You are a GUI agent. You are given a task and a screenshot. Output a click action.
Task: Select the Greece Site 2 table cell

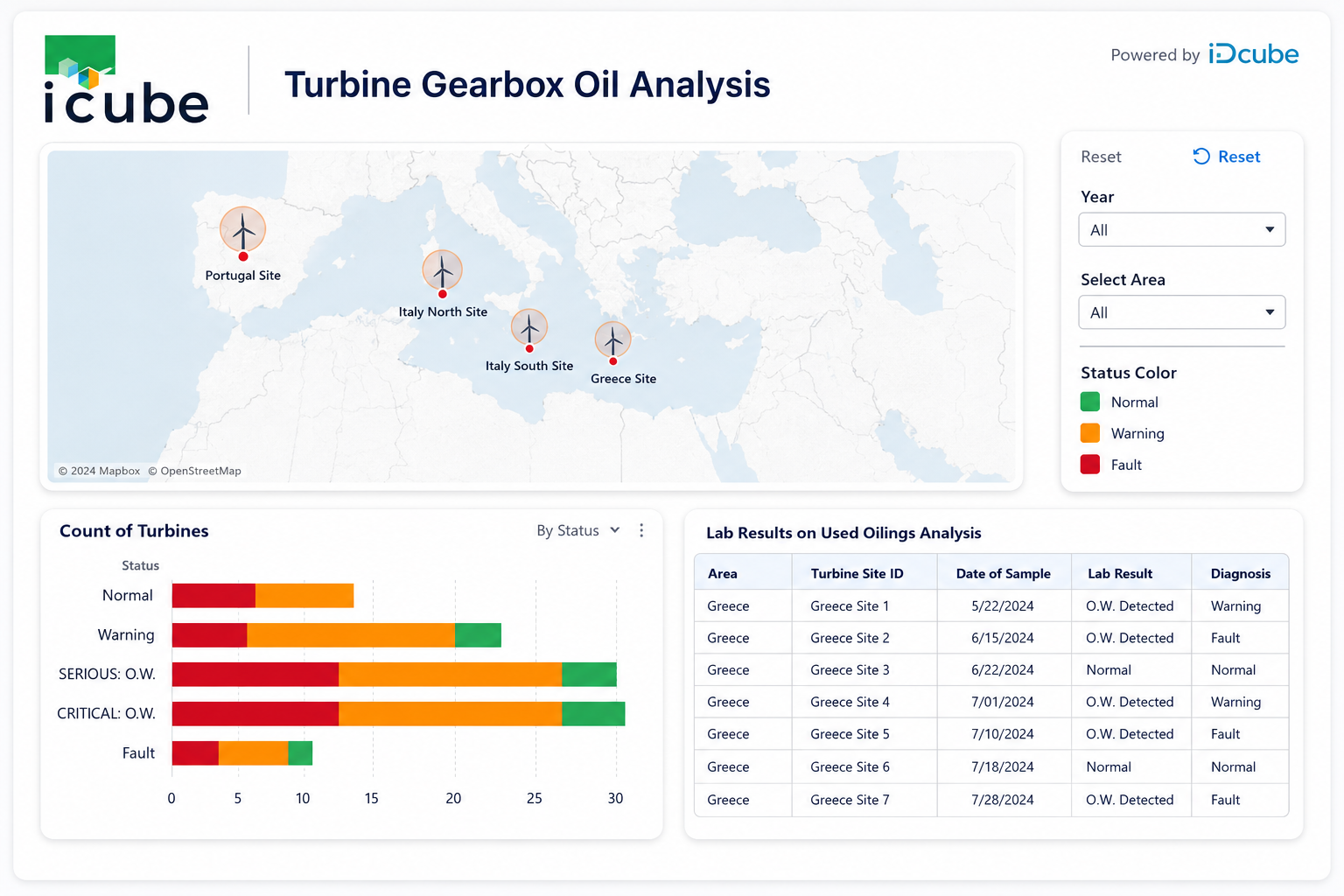point(864,638)
